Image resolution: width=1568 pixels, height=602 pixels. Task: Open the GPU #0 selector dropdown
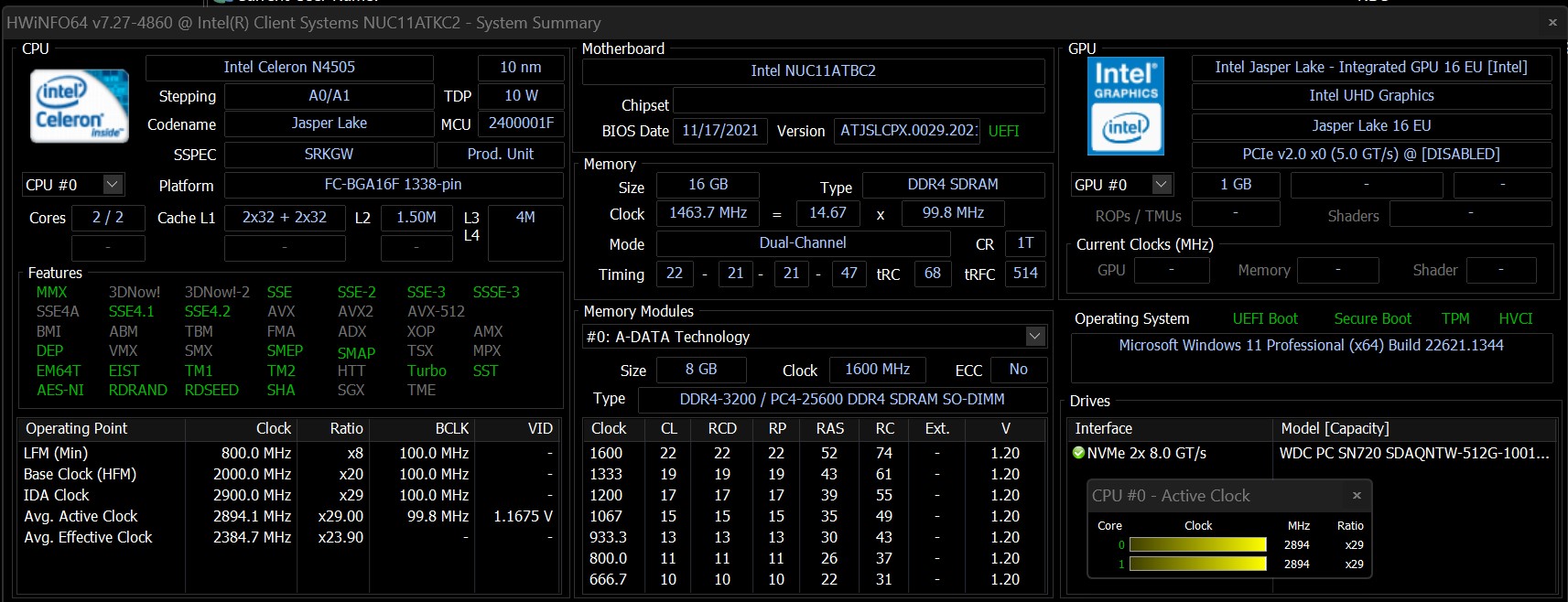[1161, 185]
